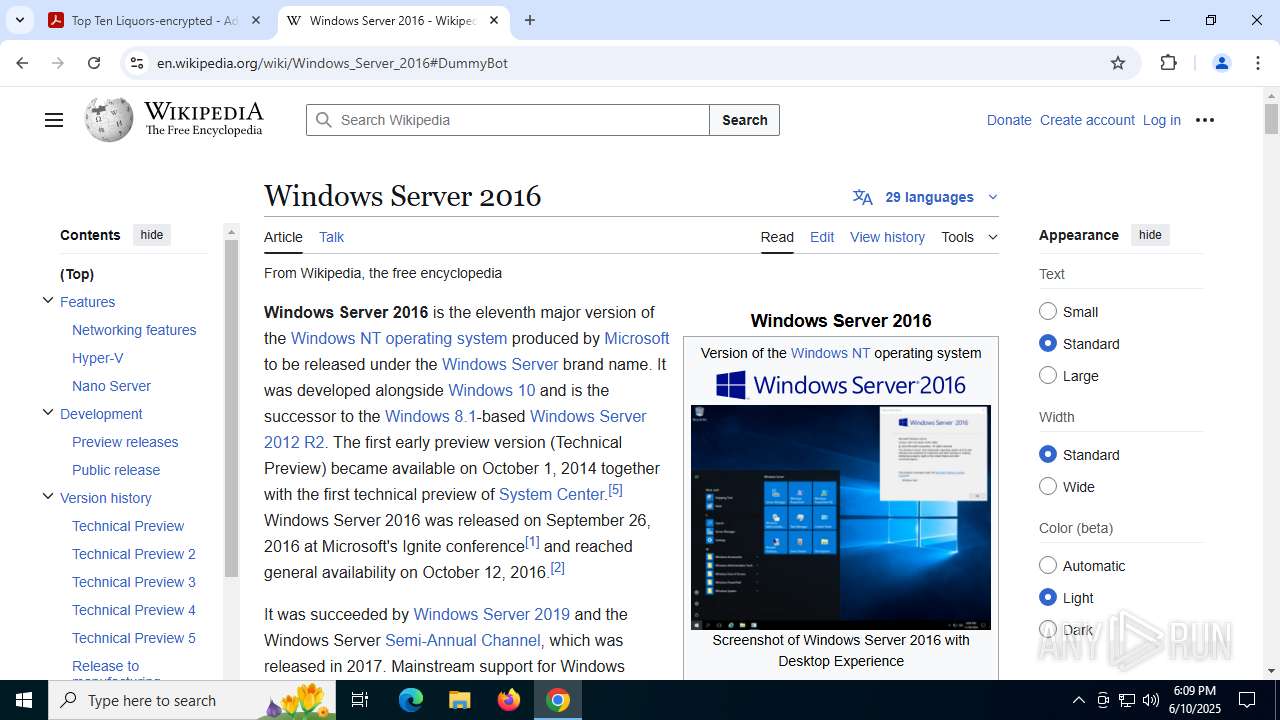This screenshot has height=720, width=1280.
Task: Go to Technical Preview 3 in contents
Action: click(x=134, y=582)
